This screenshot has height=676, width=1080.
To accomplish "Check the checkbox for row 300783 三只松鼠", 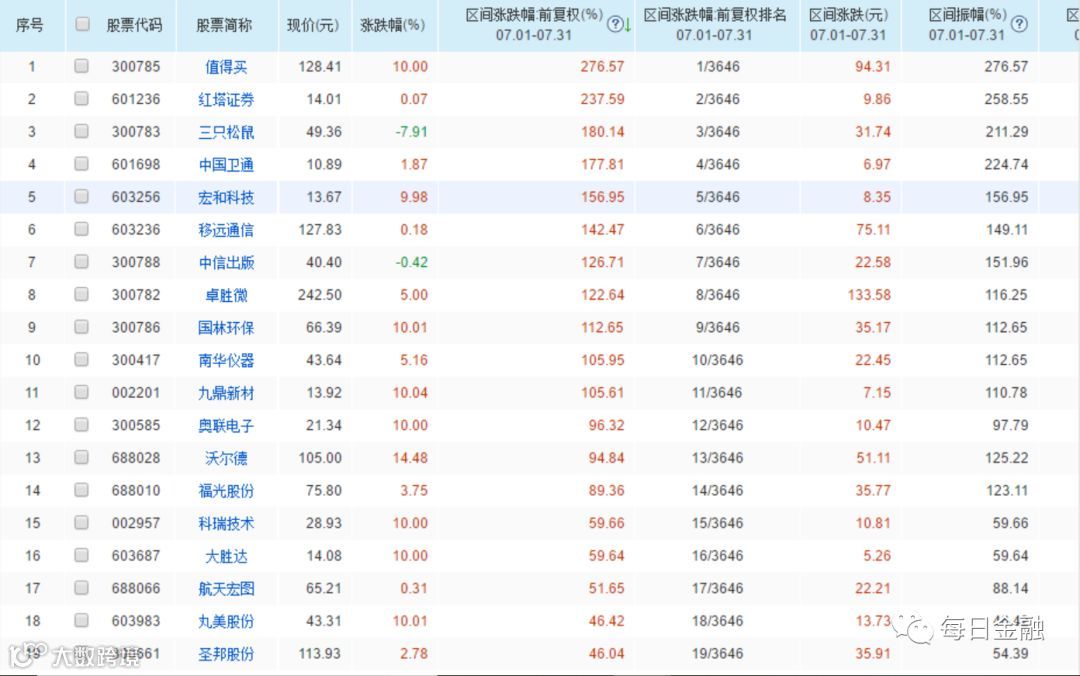I will tap(81, 131).
